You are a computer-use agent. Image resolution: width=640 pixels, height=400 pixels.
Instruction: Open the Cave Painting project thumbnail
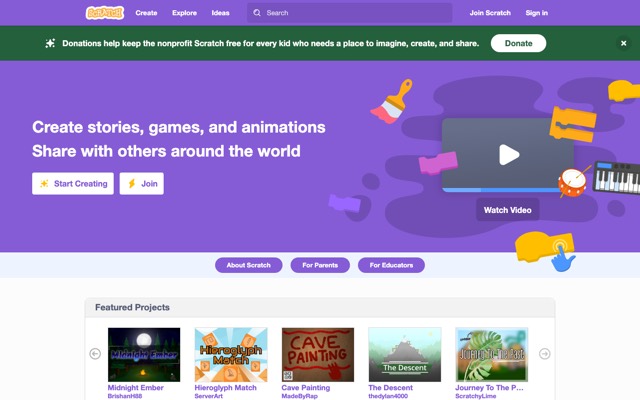pyautogui.click(x=318, y=355)
